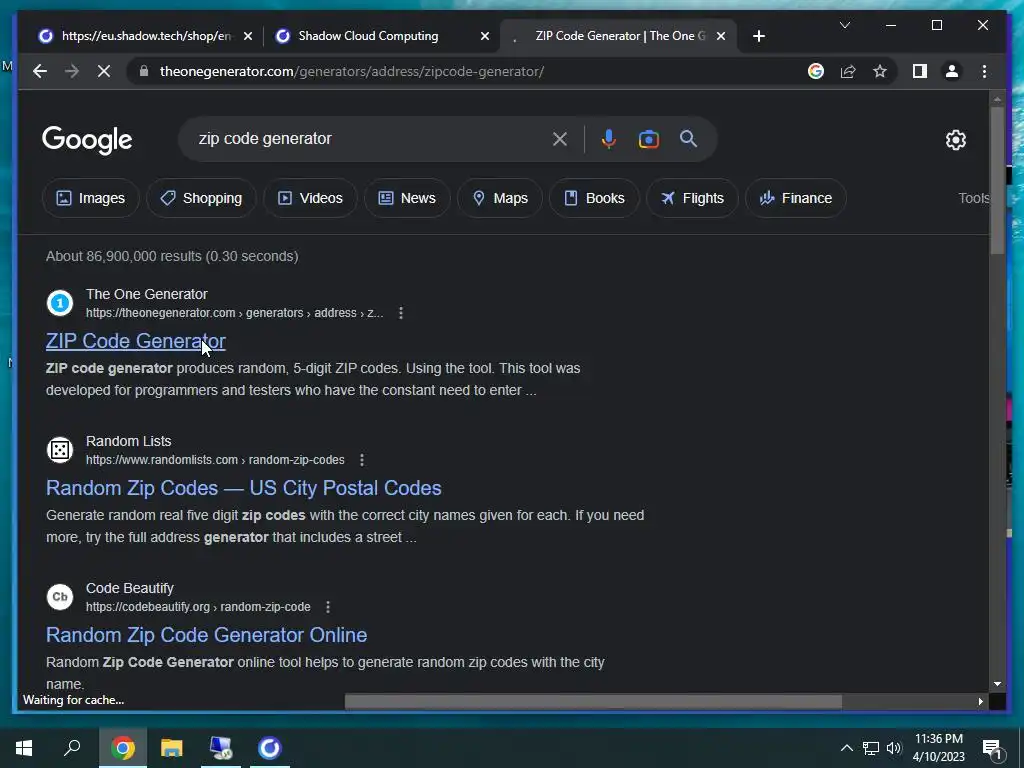The width and height of the screenshot is (1024, 768).
Task: Open the Chrome side panel
Action: coord(920,71)
